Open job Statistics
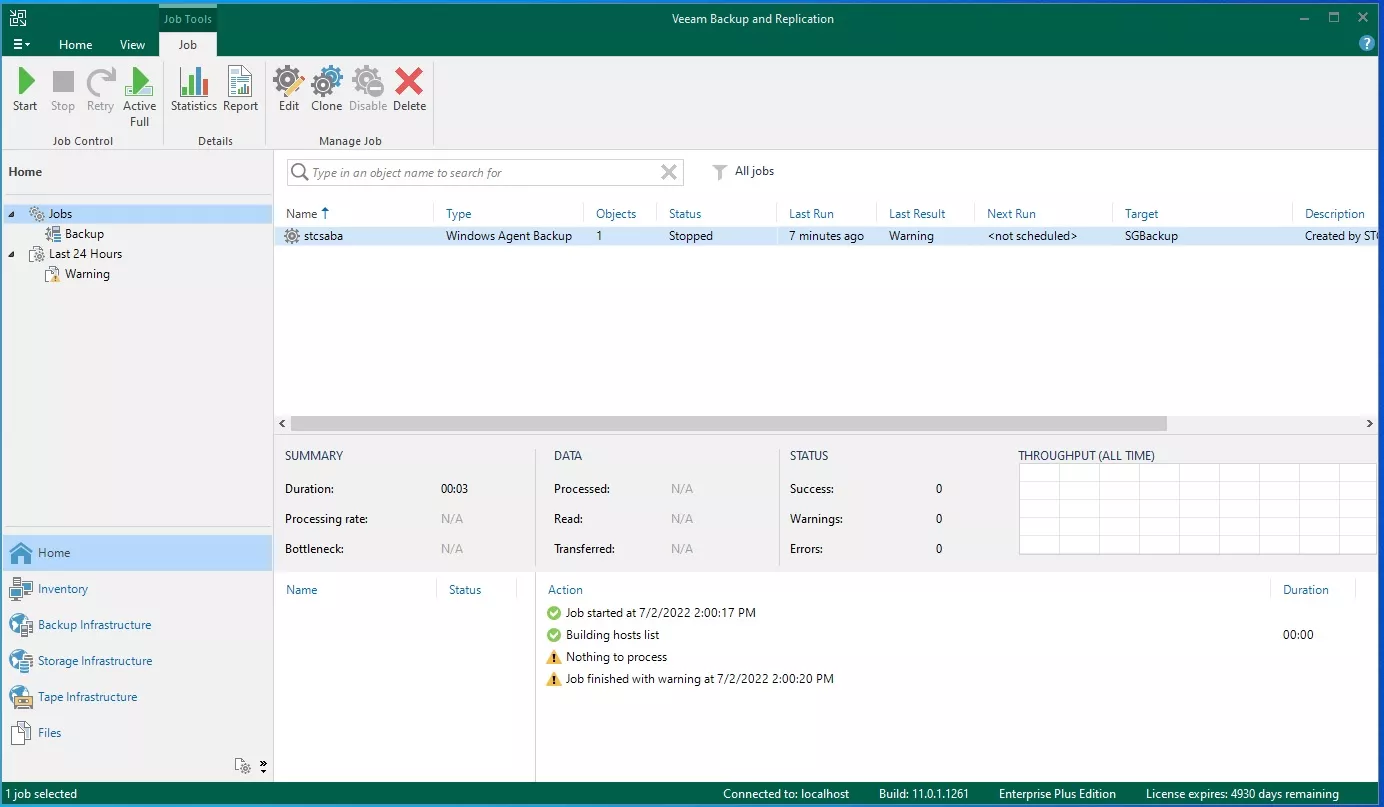The height and width of the screenshot is (807, 1384). tap(194, 90)
